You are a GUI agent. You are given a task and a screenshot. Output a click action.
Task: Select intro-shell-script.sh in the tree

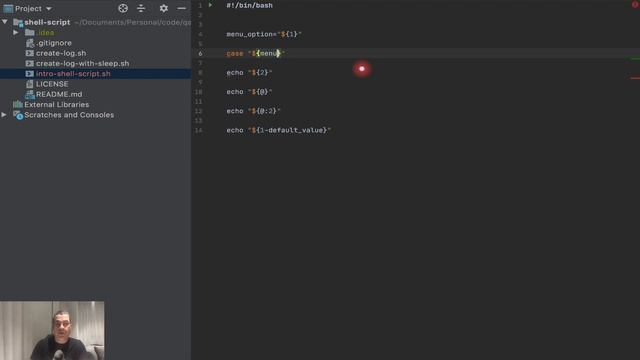coord(73,74)
